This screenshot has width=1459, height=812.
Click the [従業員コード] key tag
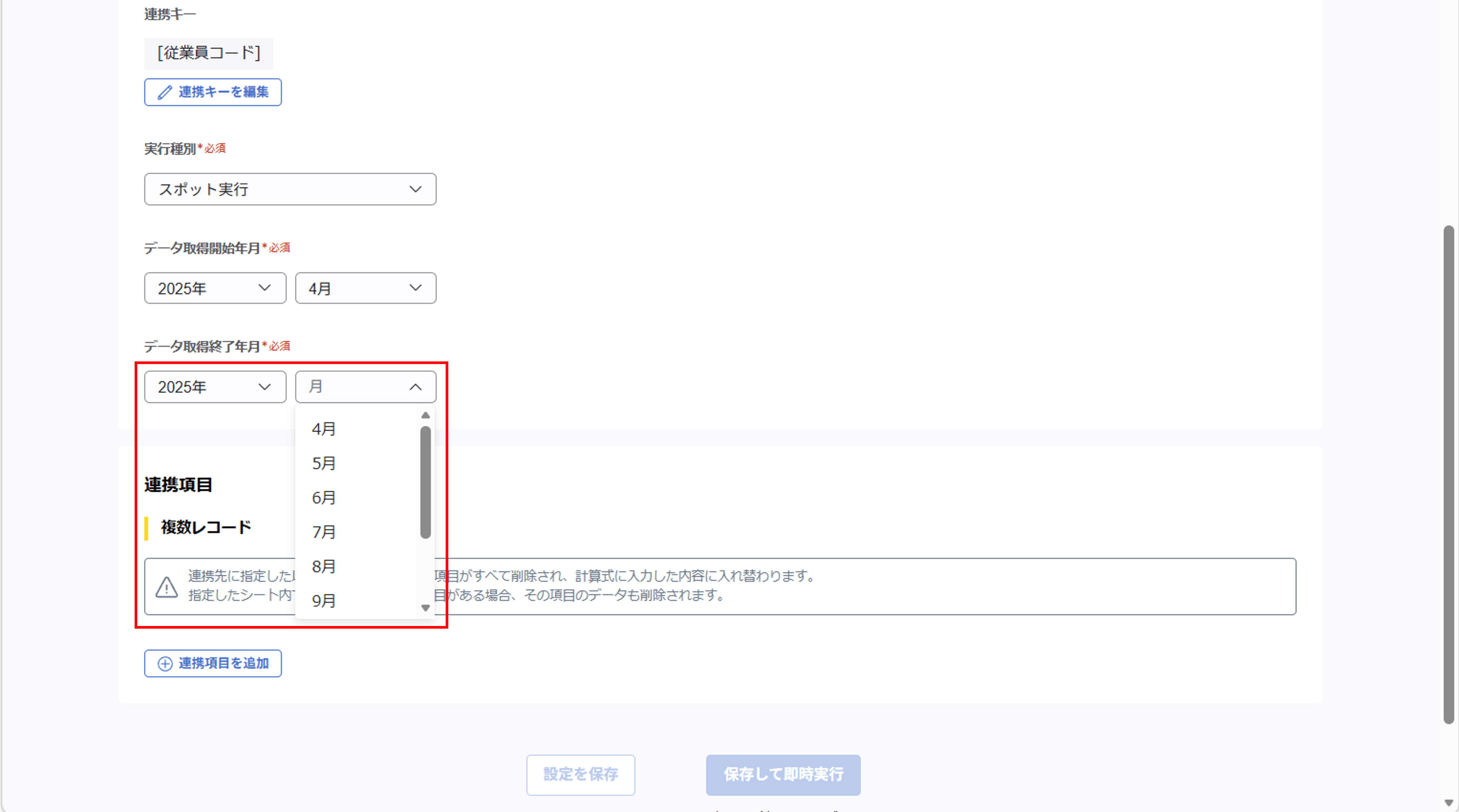pos(209,53)
